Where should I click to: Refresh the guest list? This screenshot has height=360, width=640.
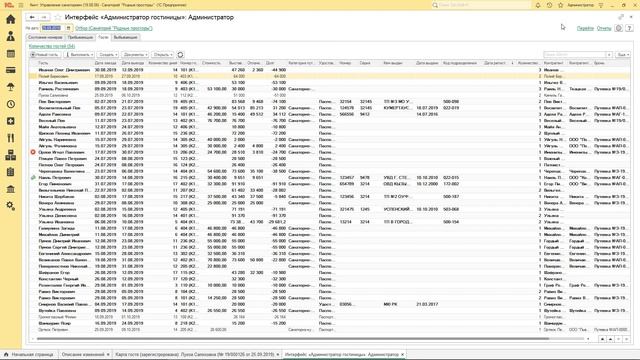click(180, 54)
